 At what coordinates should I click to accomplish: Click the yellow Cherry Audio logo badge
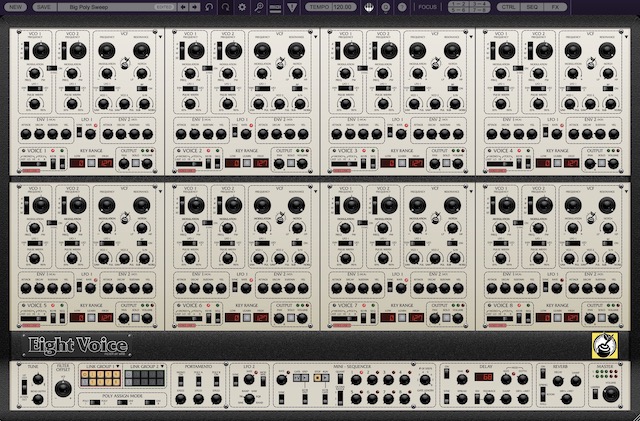click(x=605, y=343)
